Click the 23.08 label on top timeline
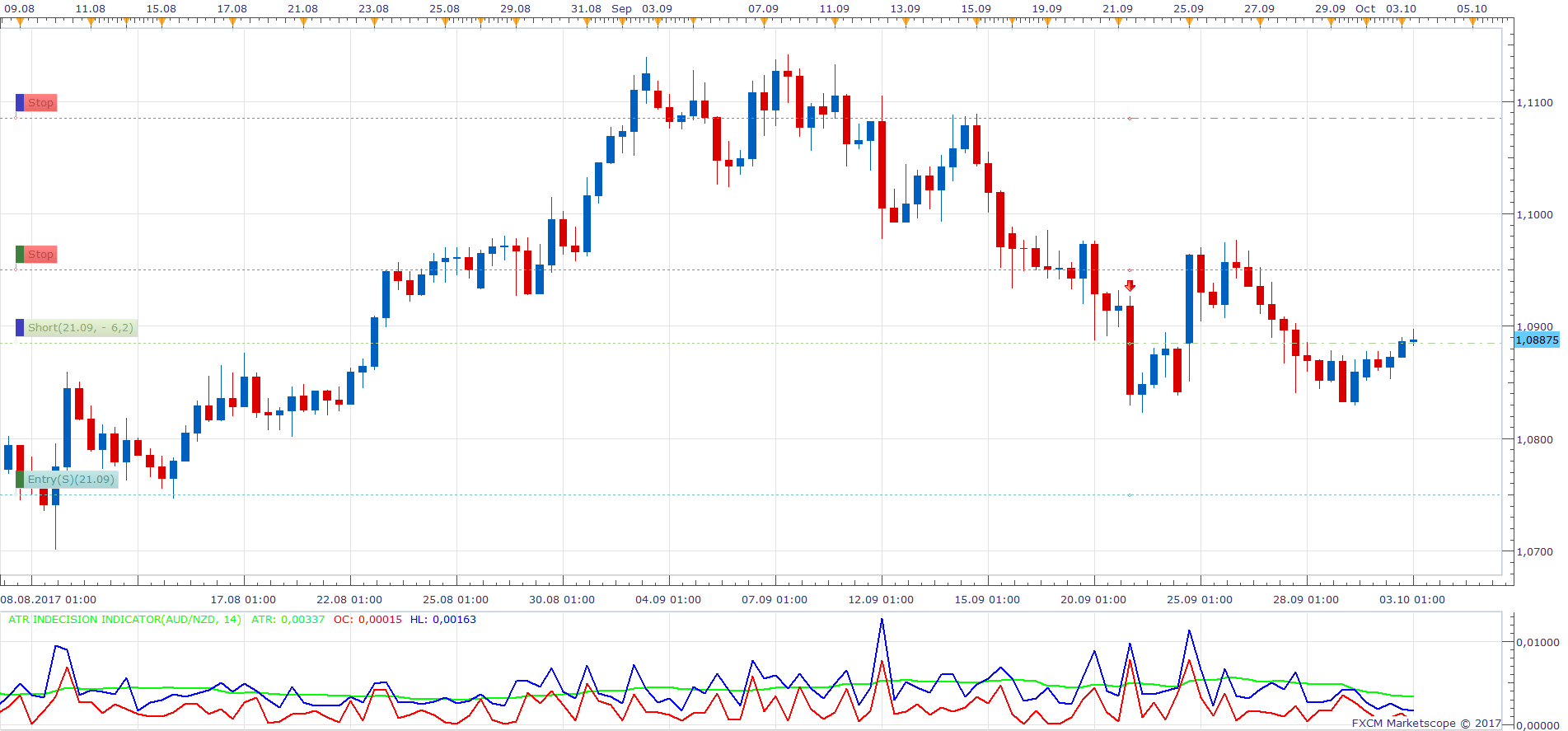This screenshot has width=1568, height=731. 373,9
